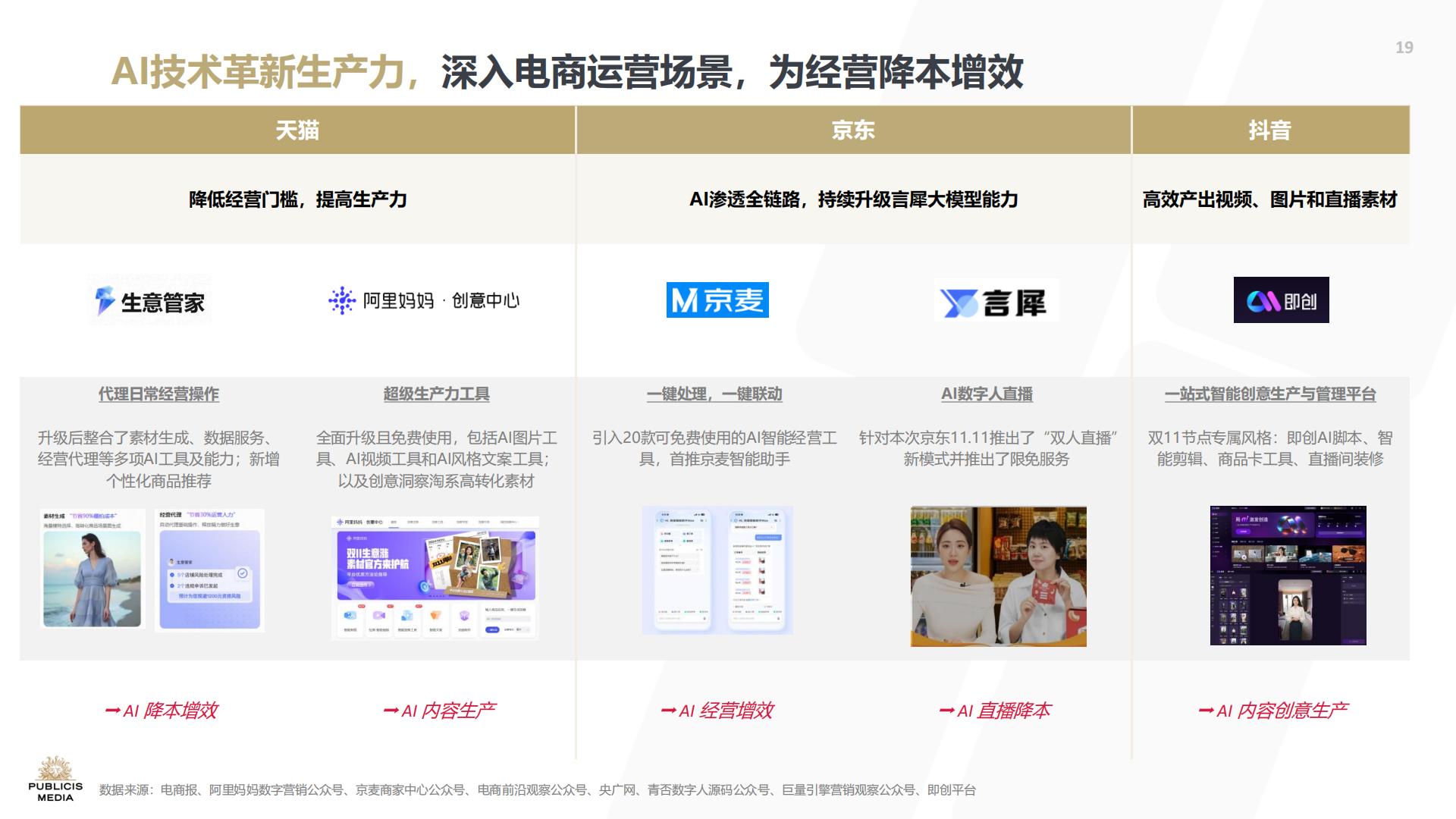Open the 即创 dark platform screenshot
Screen dimensions: 1456x819
click(1288, 576)
